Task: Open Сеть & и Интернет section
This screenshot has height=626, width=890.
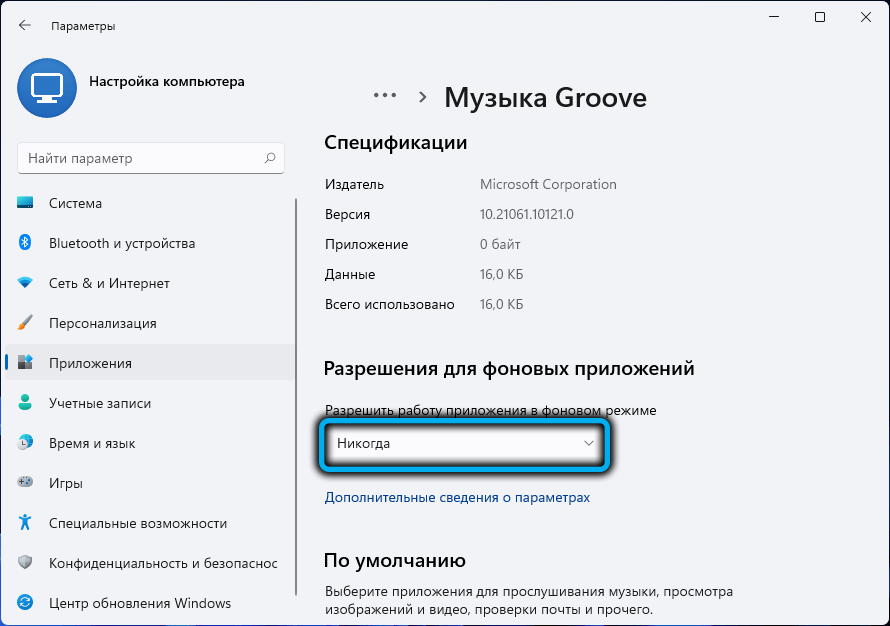Action: point(150,283)
